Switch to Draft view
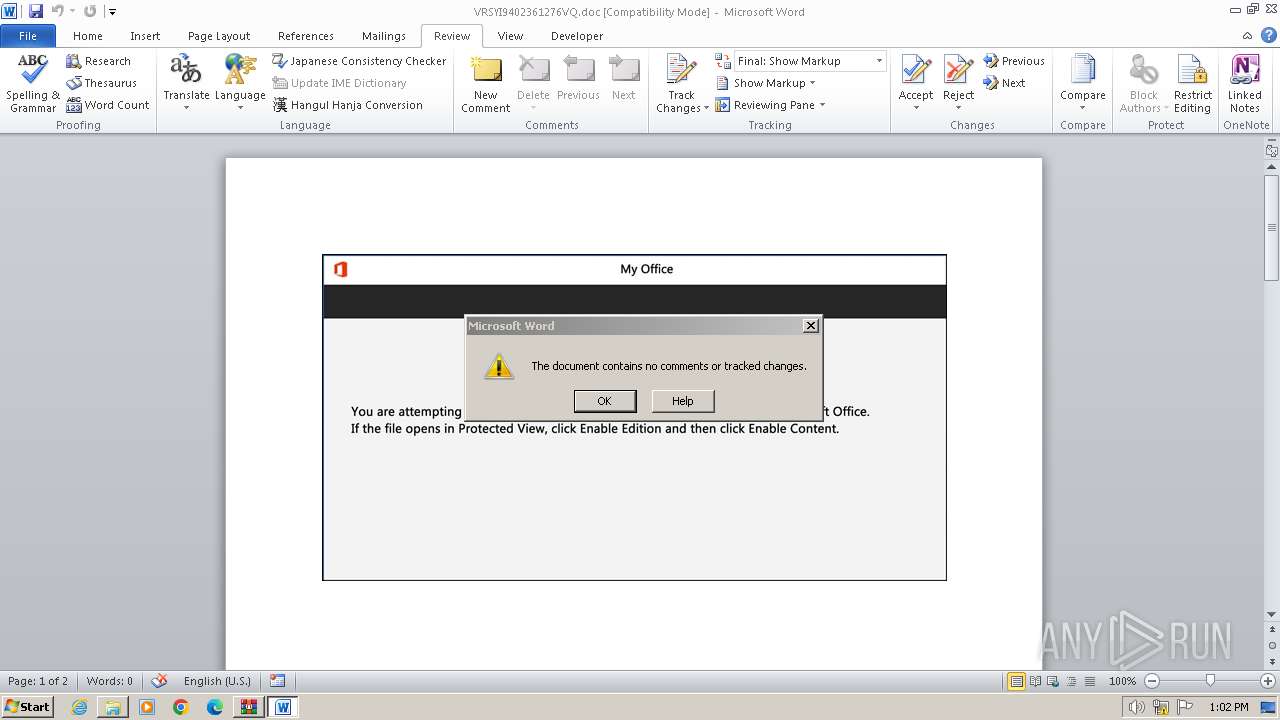The width and height of the screenshot is (1280, 720). pos(1088,681)
